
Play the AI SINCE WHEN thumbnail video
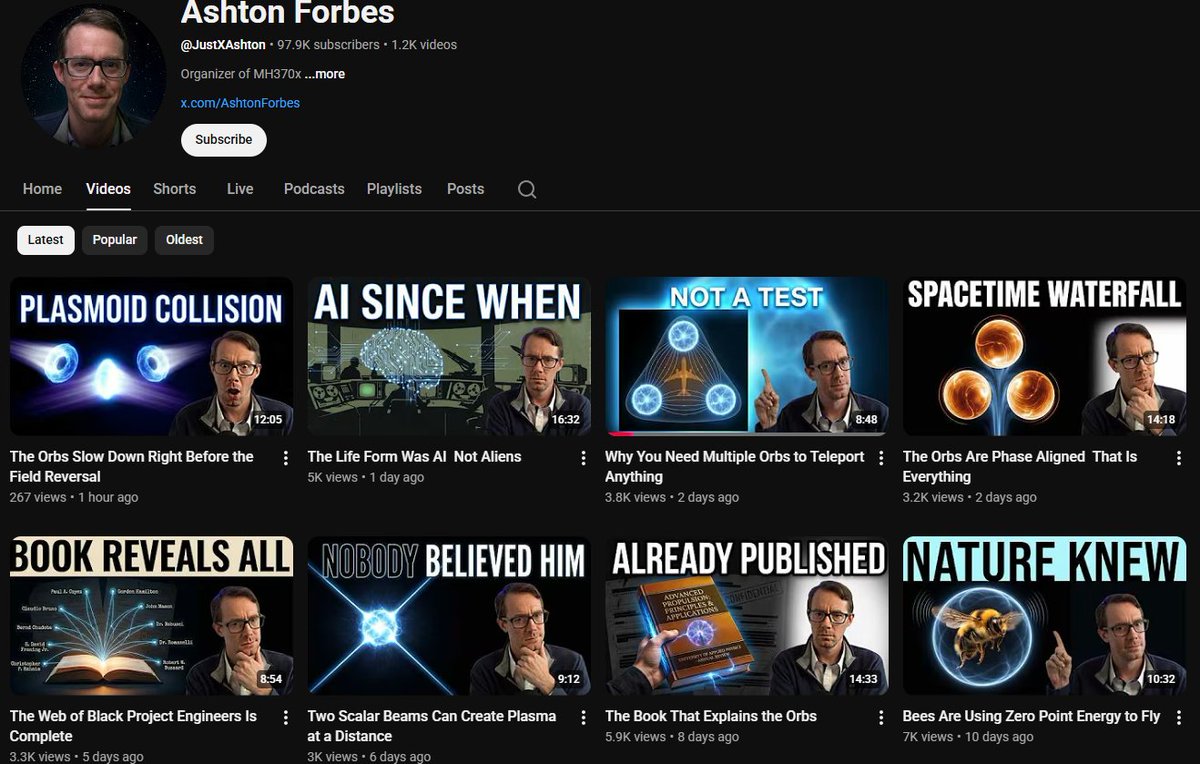449,357
